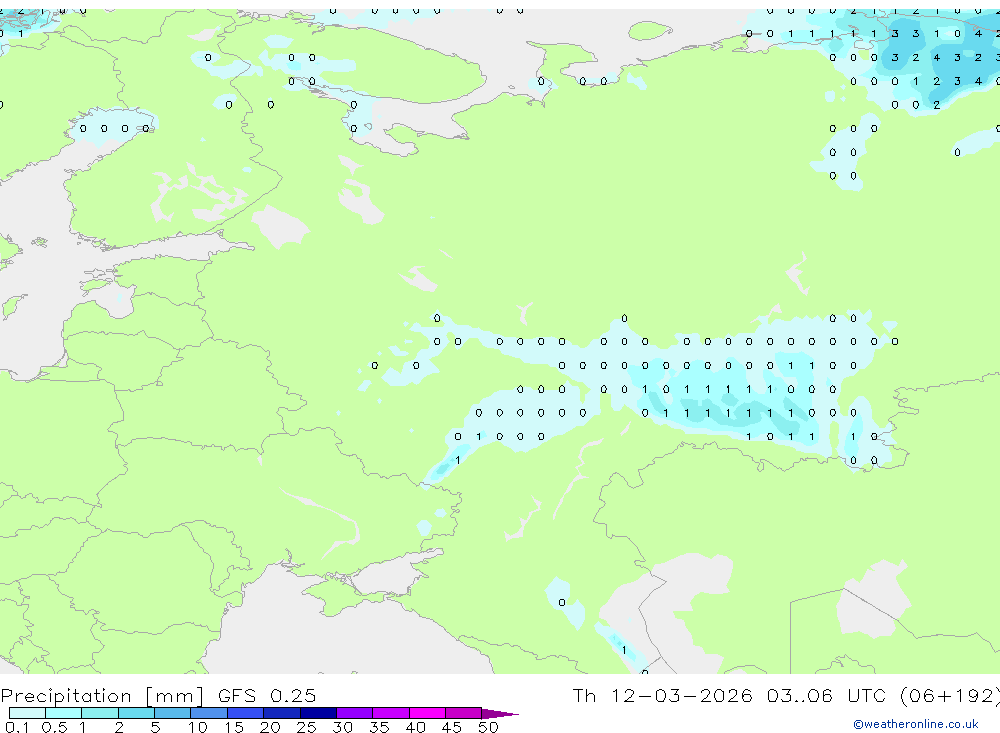Select the 35–40 mm legend color swatch
1000x733 pixels.
391,713
